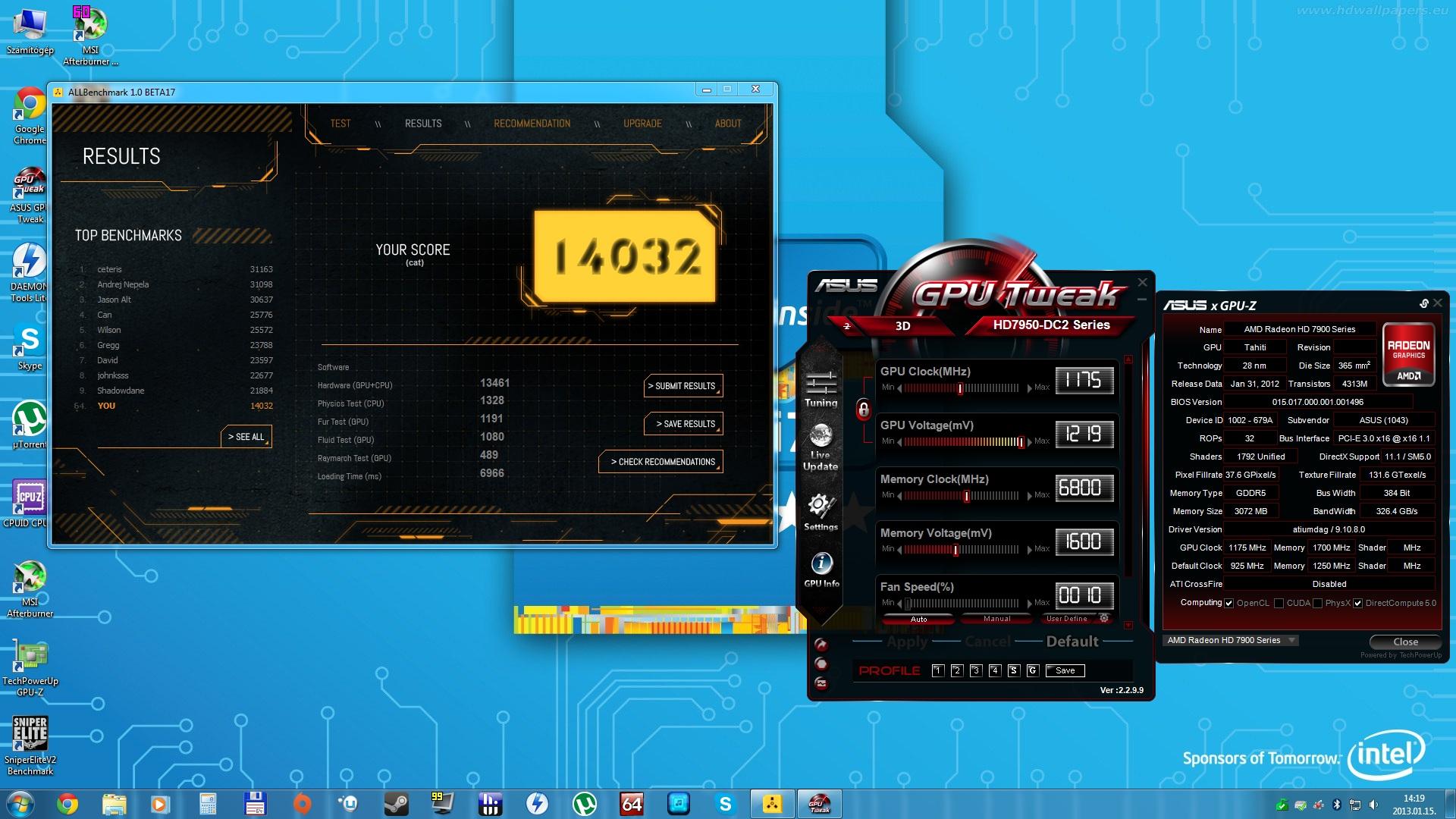
Task: Toggle the OpenCL checkbox in GPU-Z
Action: 1228,604
